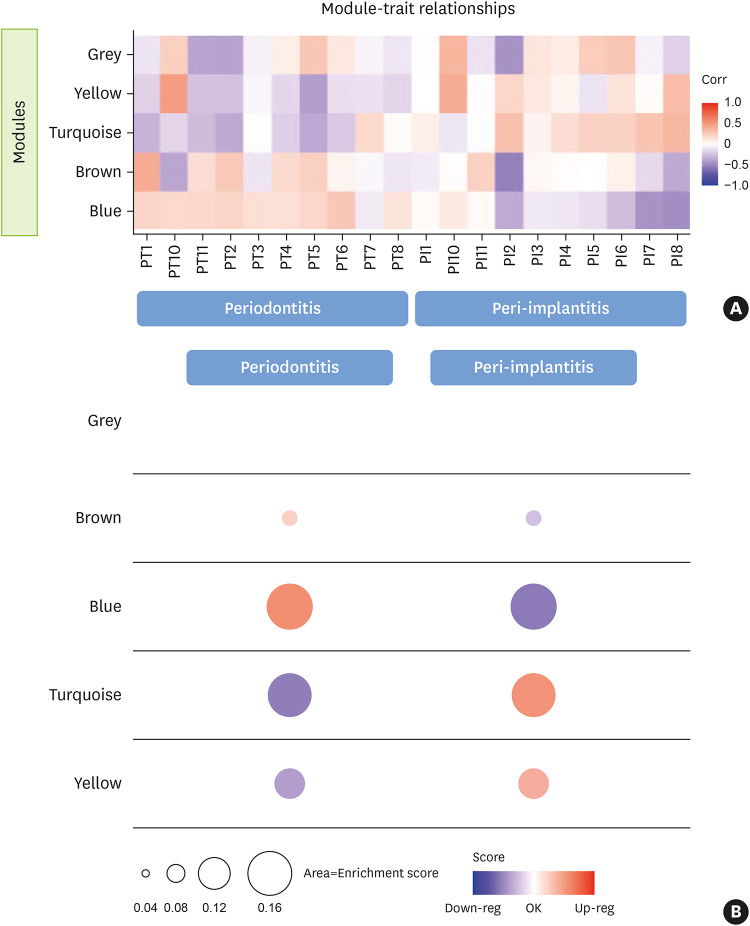Click the circled B panel badge
Viewport: 750px width, 926px height.
click(735, 911)
